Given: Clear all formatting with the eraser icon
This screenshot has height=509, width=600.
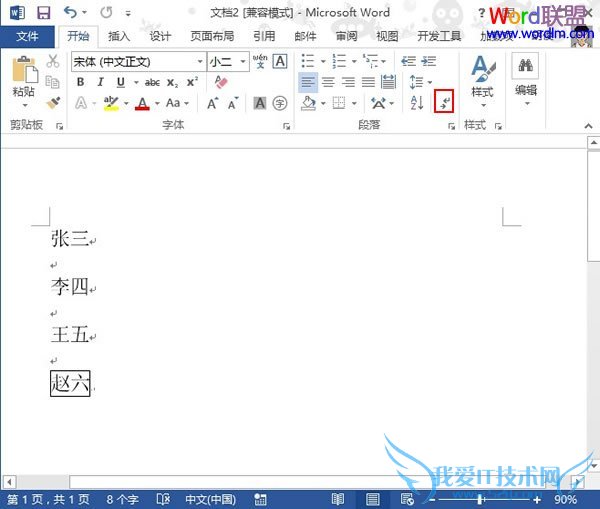Looking at the screenshot, I should (x=221, y=82).
